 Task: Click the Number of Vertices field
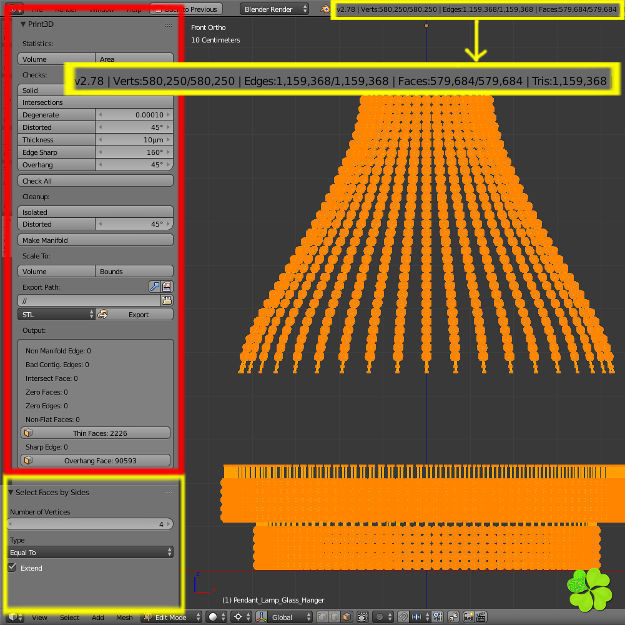coord(91,524)
